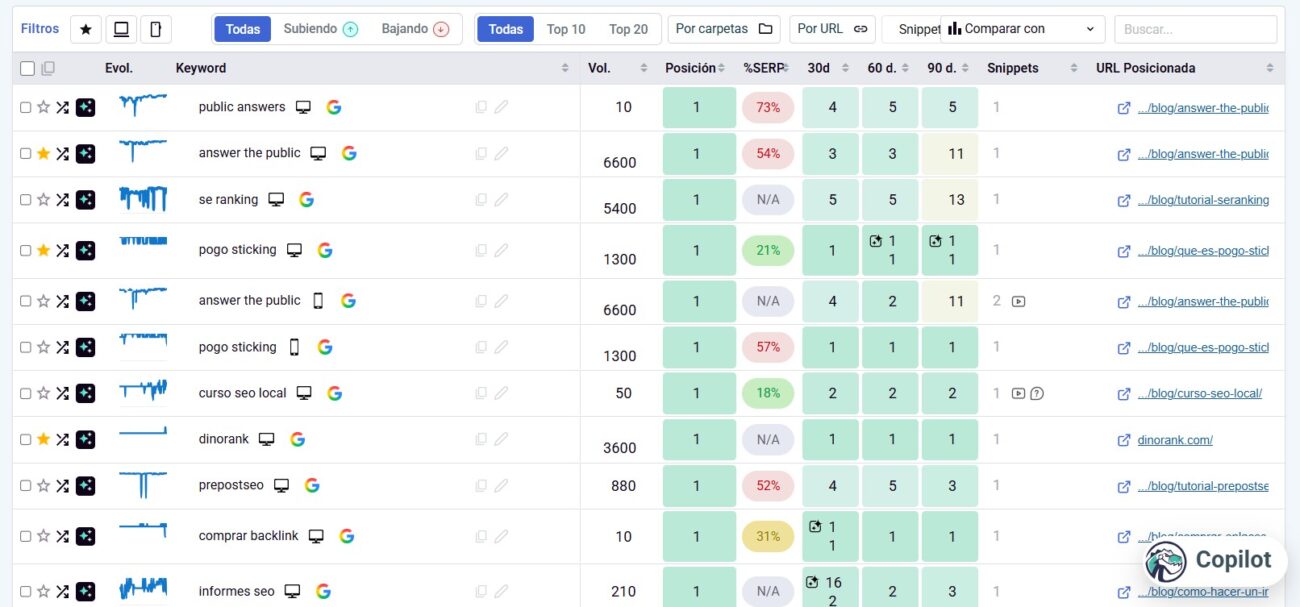Open external link icon for curso-seo-local URL
The image size is (1300, 607).
click(x=1124, y=394)
